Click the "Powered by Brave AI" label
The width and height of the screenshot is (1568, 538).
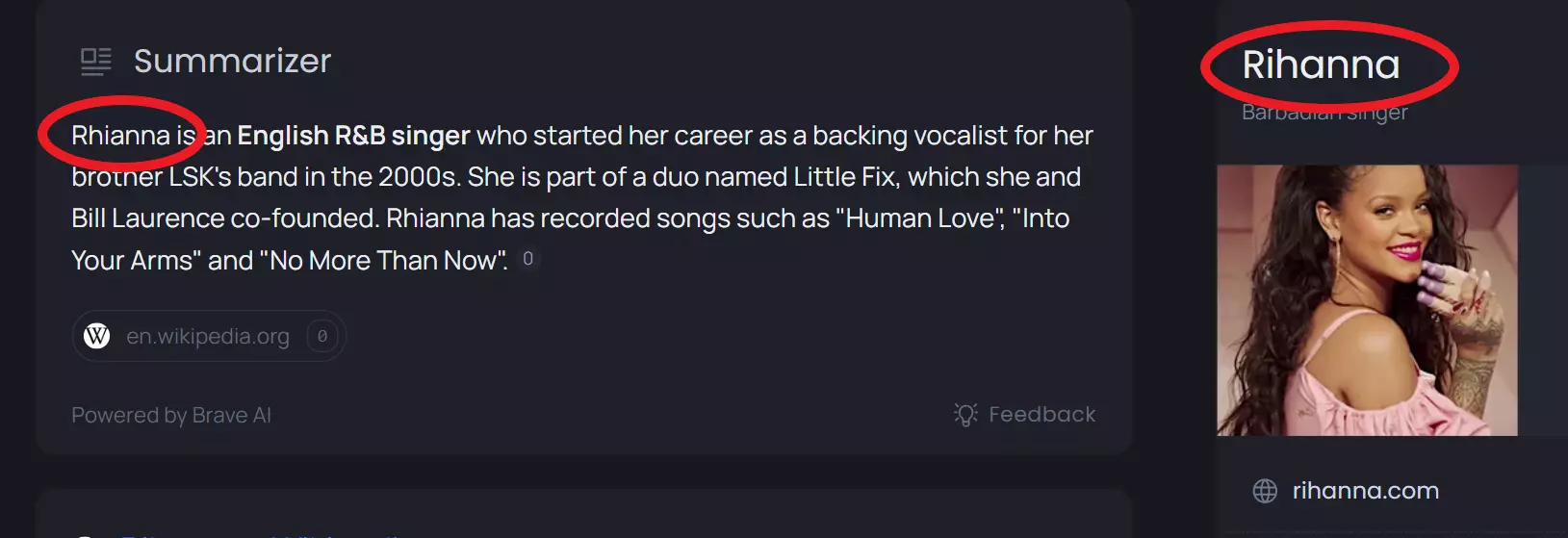click(171, 415)
